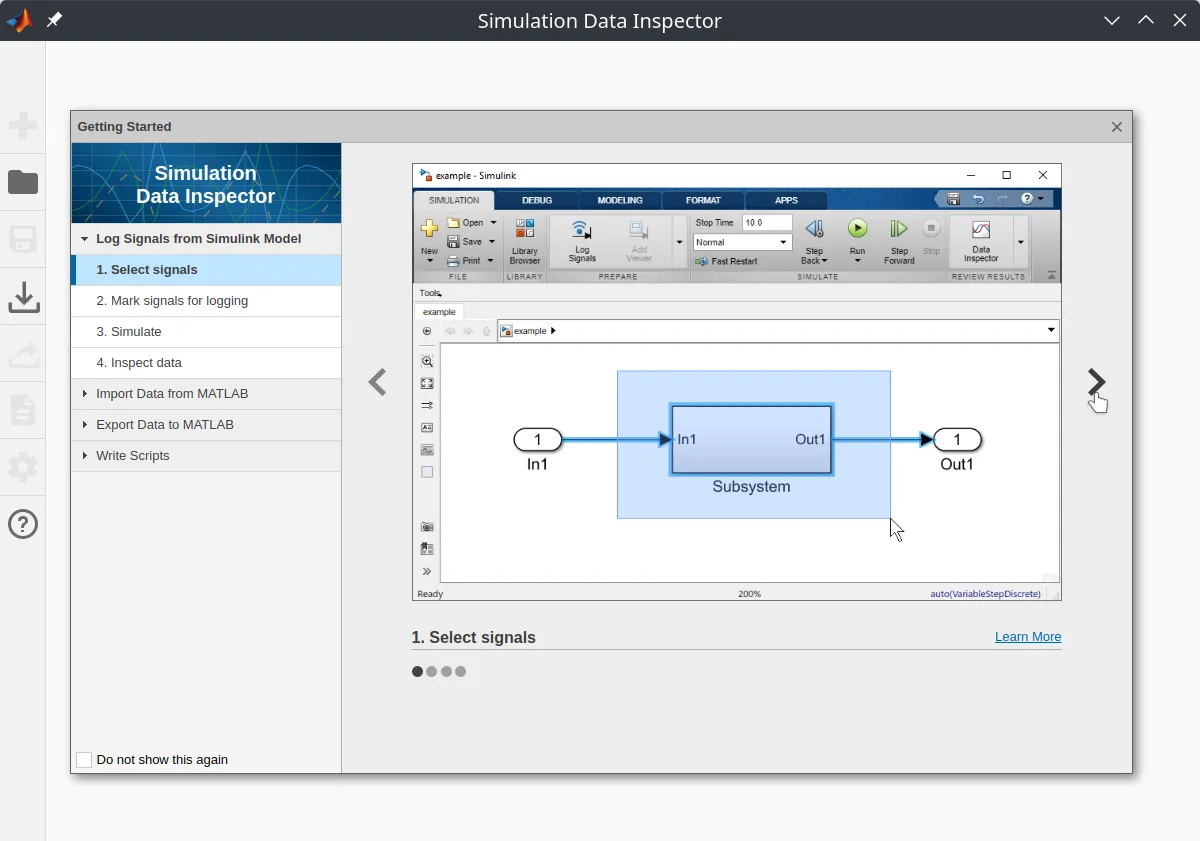Click the Import download-arrow icon in the sidebar
The image size is (1200, 841).
pos(23,296)
